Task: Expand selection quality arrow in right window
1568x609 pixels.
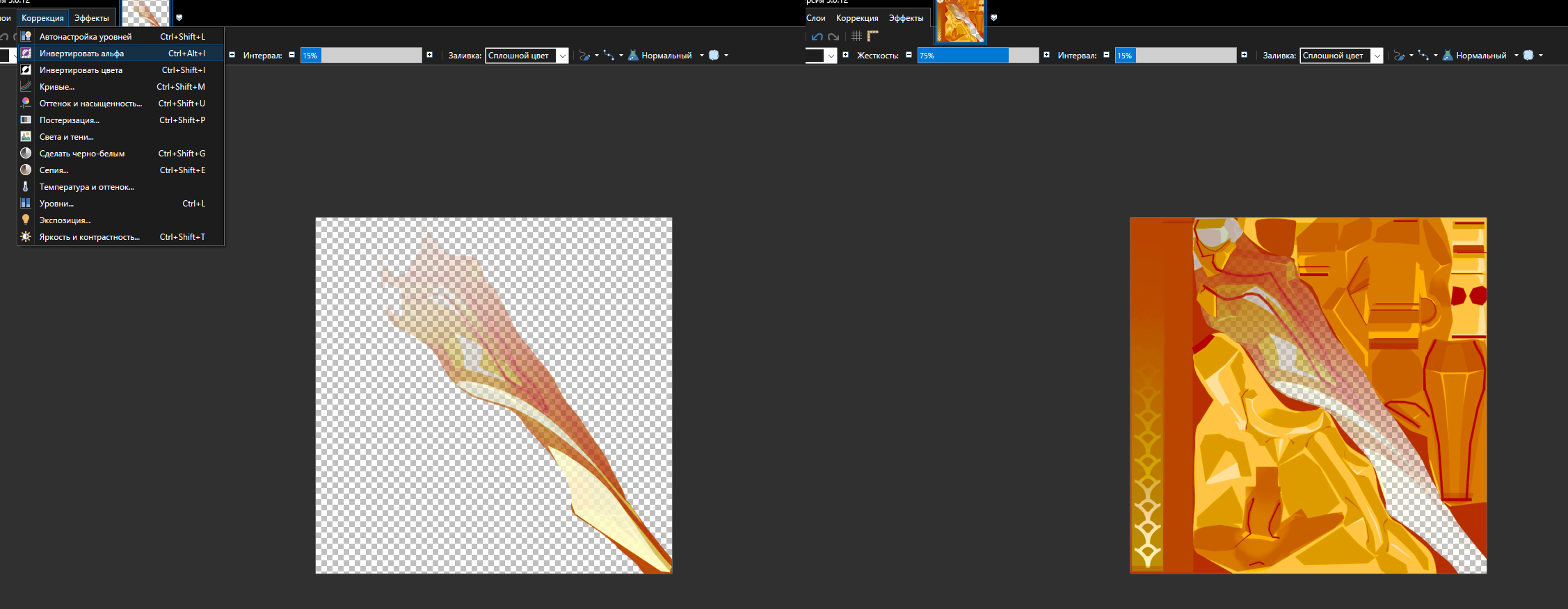Action: pos(1541,56)
